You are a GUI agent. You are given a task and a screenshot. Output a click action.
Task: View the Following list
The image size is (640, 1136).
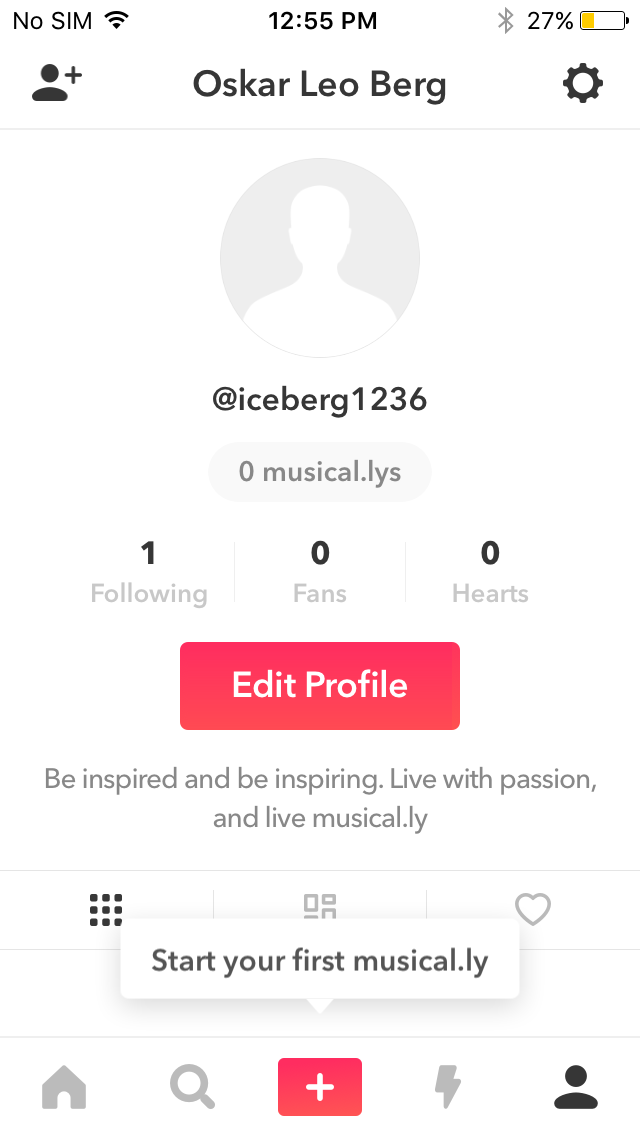[149, 572]
